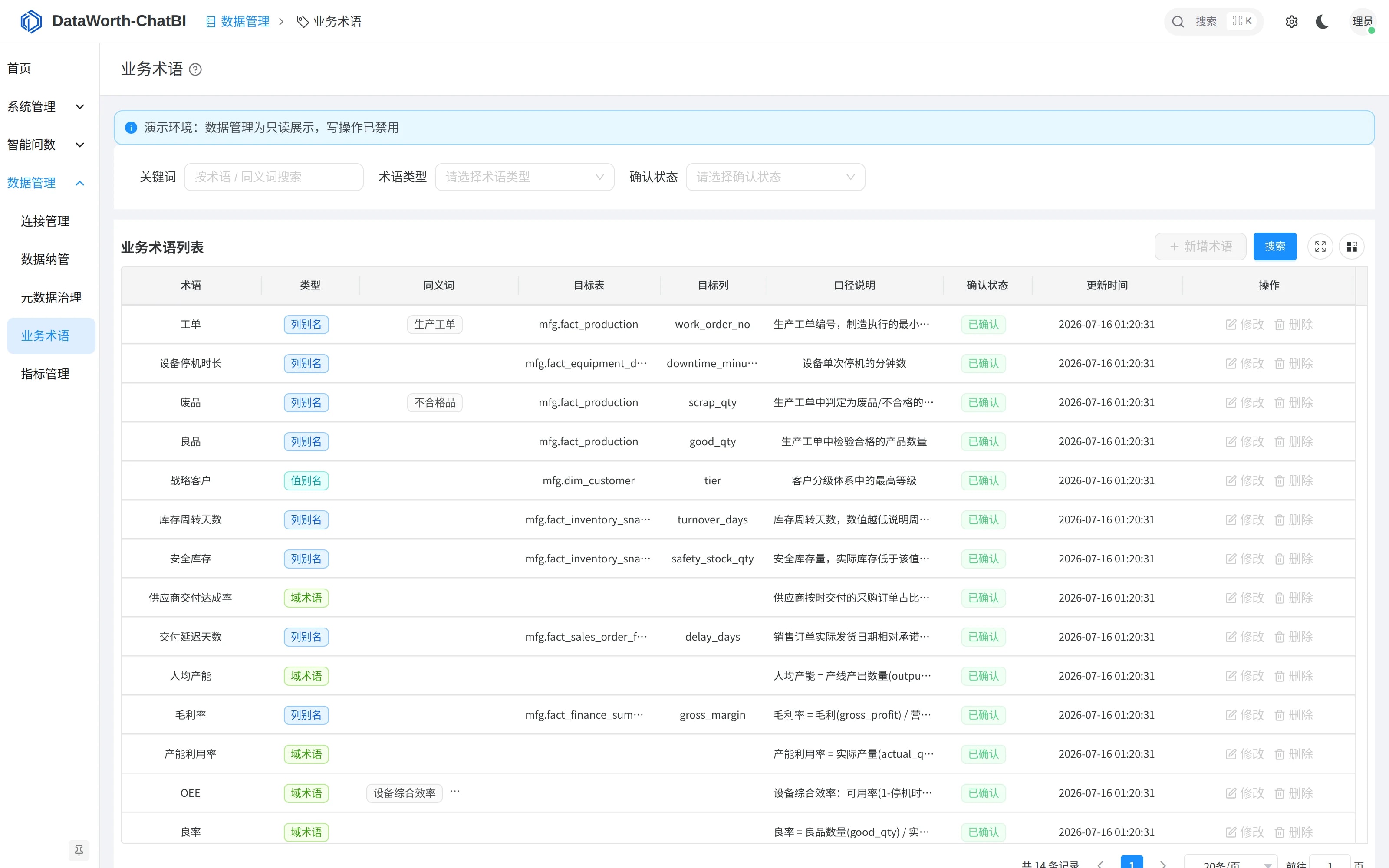This screenshot has height=868, width=1389.
Task: Open page size 20条/页 dropdown
Action: point(1231,863)
